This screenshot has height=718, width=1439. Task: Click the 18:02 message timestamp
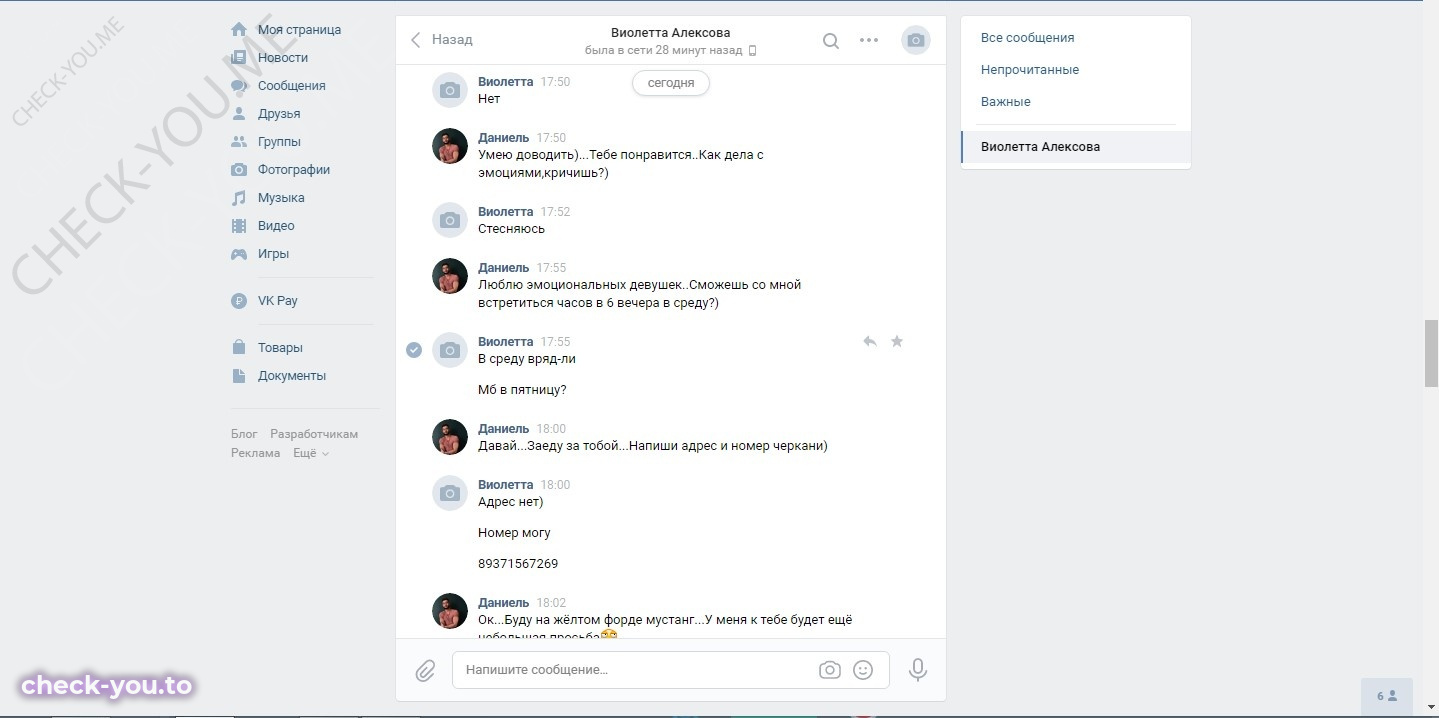tap(551, 603)
